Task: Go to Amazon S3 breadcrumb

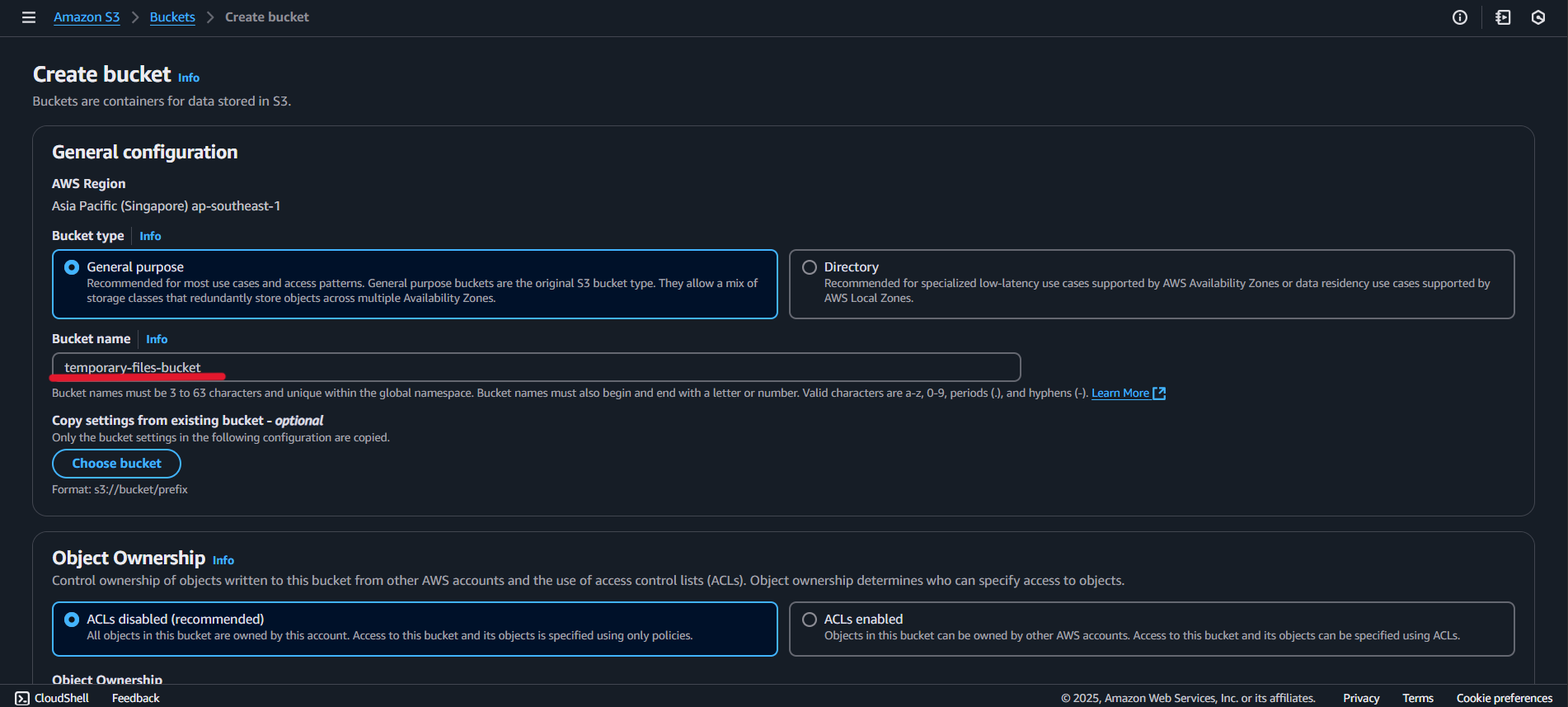Action: pos(87,17)
